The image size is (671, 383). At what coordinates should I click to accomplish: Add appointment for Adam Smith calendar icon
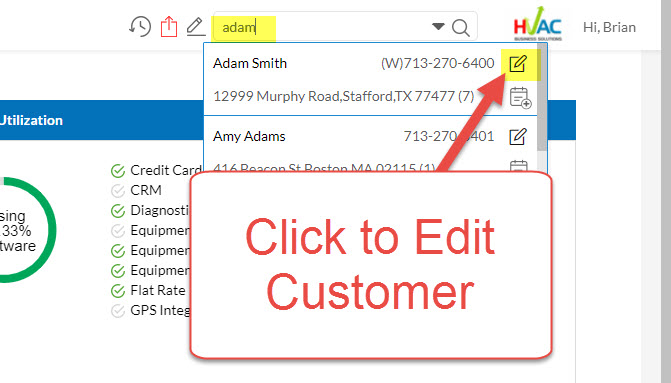[x=520, y=98]
